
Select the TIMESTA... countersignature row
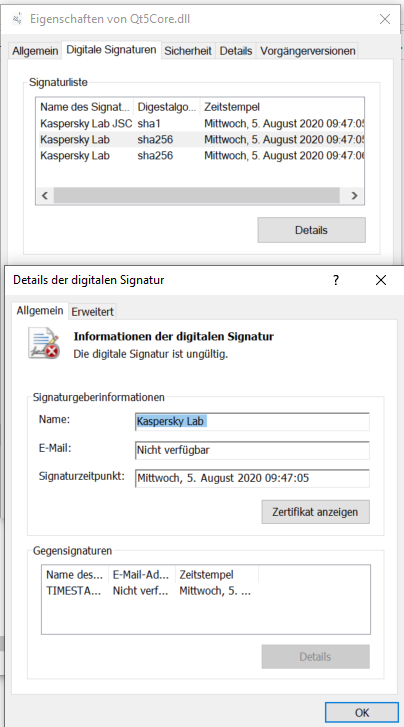[x=206, y=591]
